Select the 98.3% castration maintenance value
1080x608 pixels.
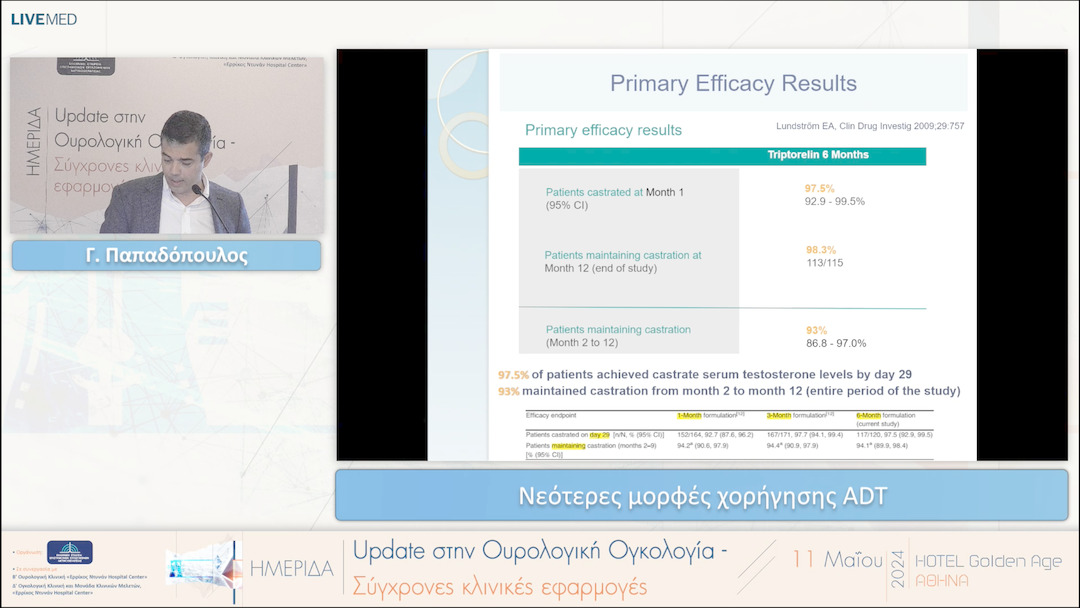(820, 250)
